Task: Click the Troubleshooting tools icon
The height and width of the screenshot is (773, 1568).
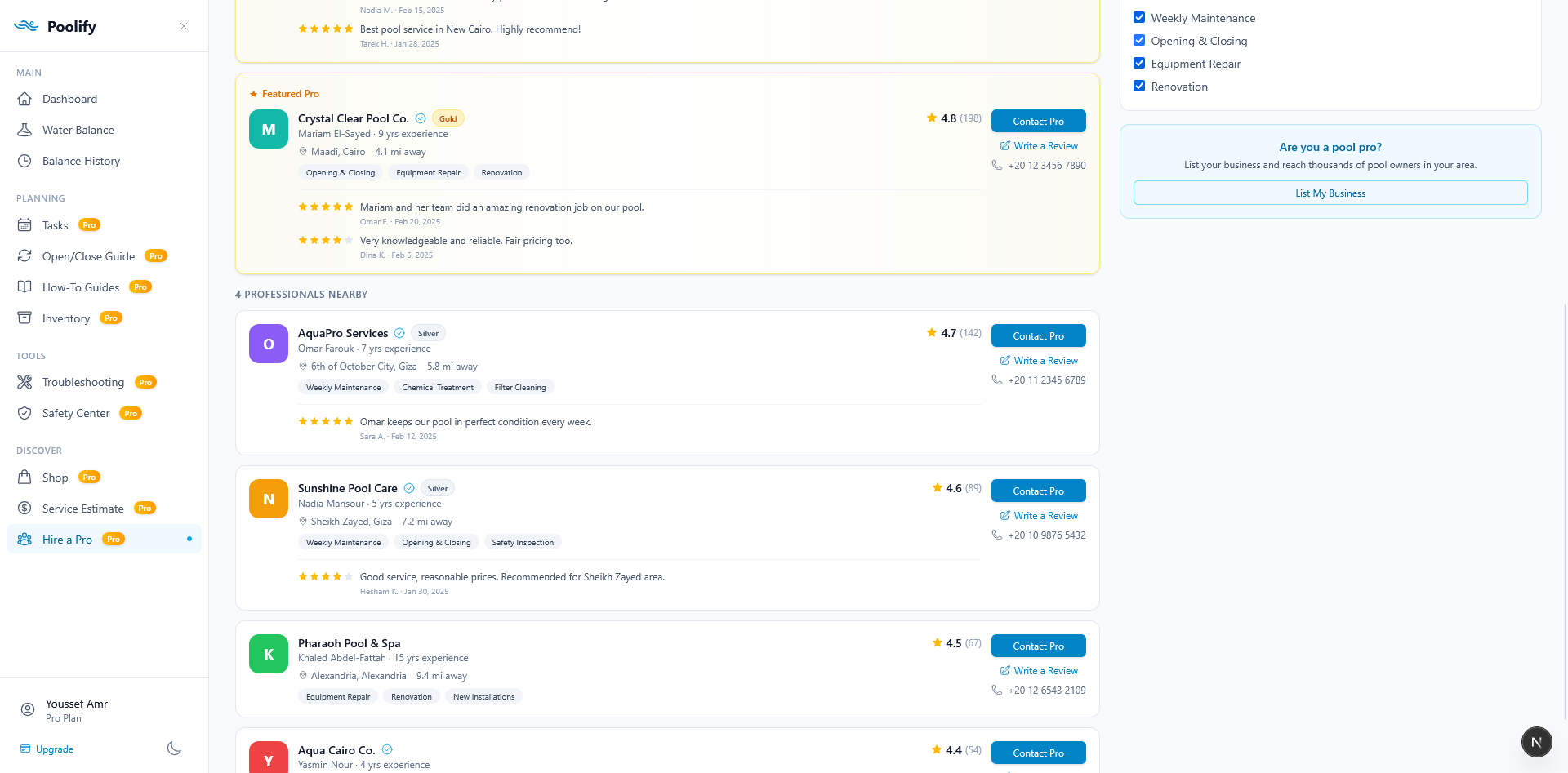Action: point(24,382)
